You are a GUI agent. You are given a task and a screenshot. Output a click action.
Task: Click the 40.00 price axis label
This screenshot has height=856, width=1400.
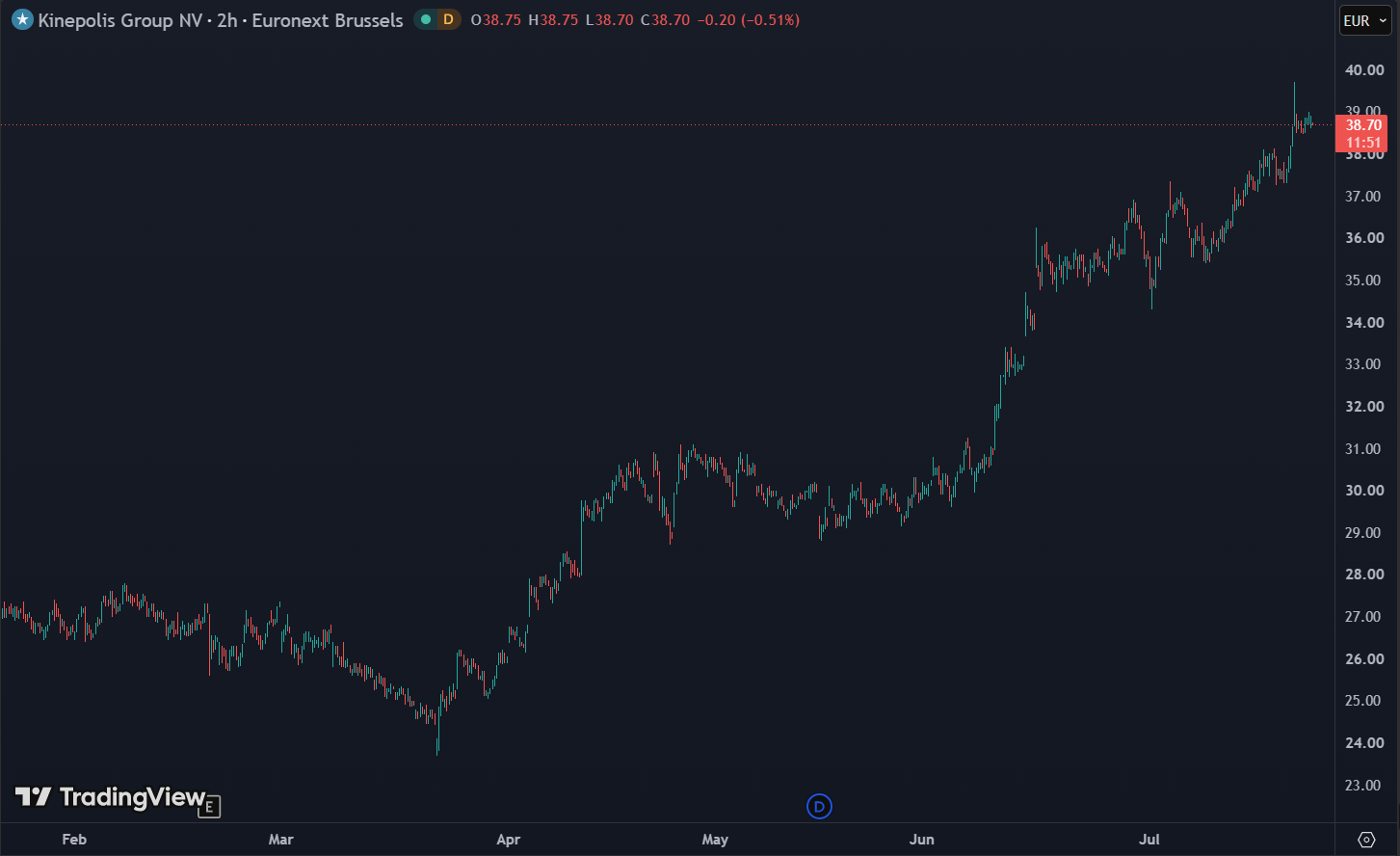[x=1364, y=70]
